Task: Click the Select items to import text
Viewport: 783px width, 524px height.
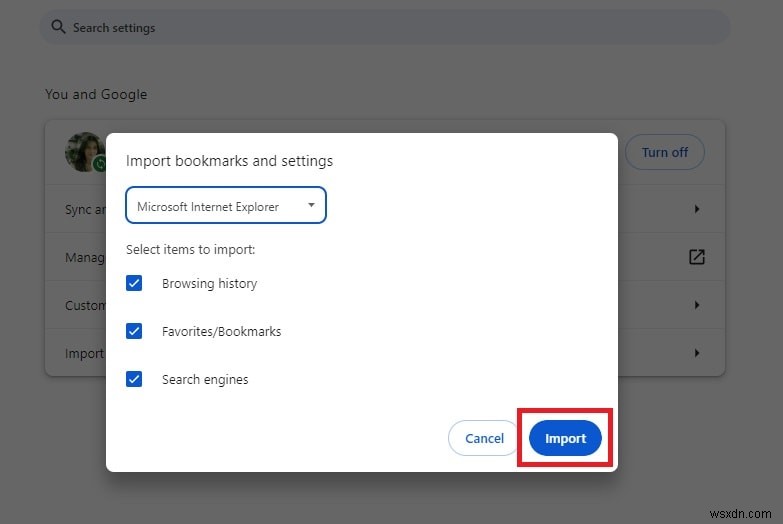Action: [x=190, y=249]
